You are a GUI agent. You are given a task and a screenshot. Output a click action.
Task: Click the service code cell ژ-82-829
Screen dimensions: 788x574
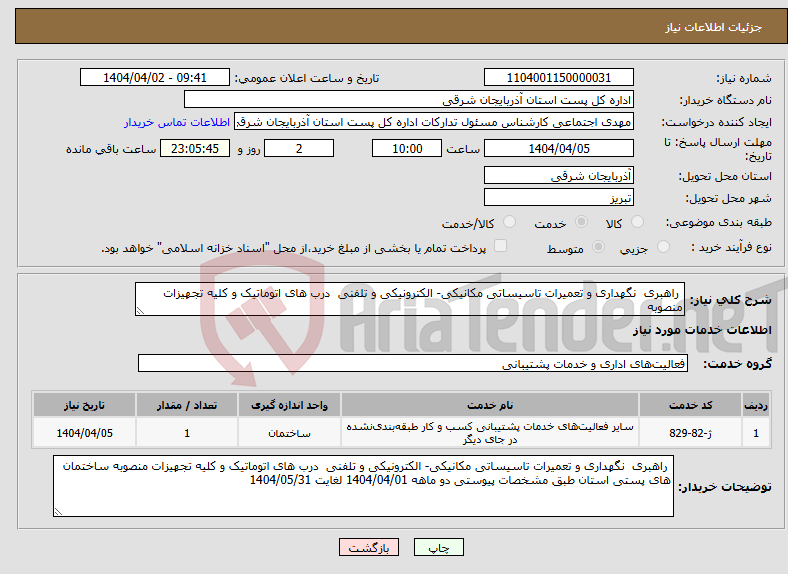coord(691,433)
